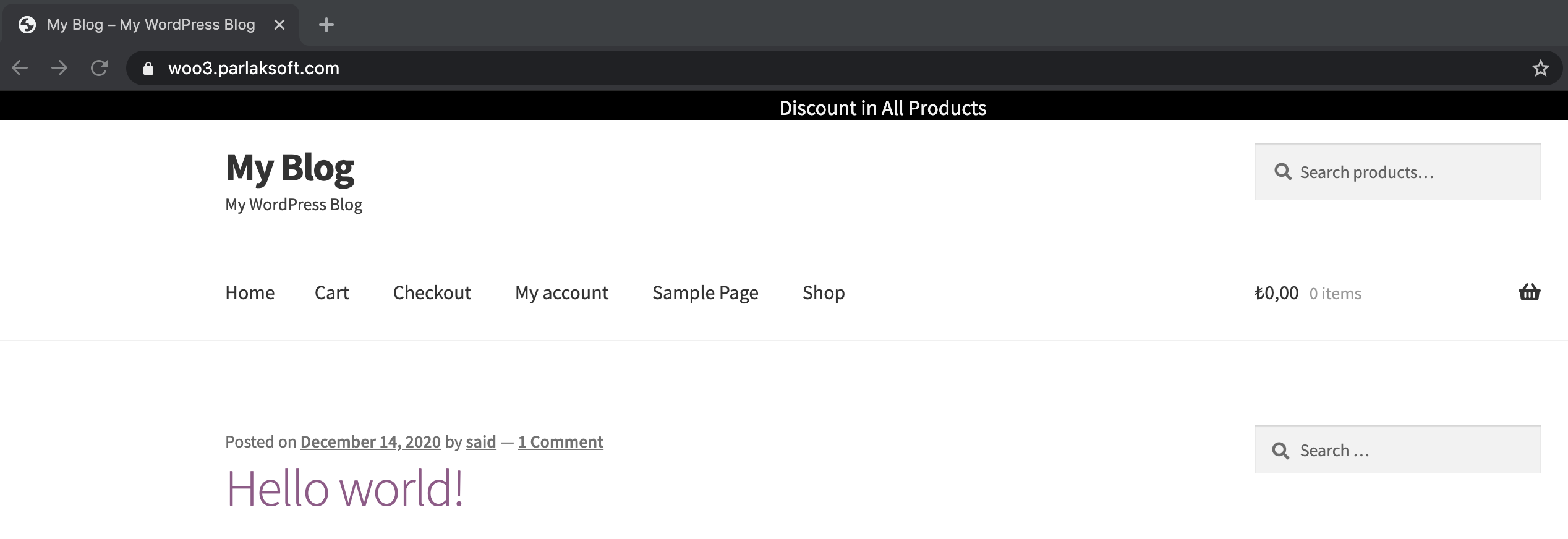The width and height of the screenshot is (1568, 539).
Task: Open the Shop page
Action: 824,292
